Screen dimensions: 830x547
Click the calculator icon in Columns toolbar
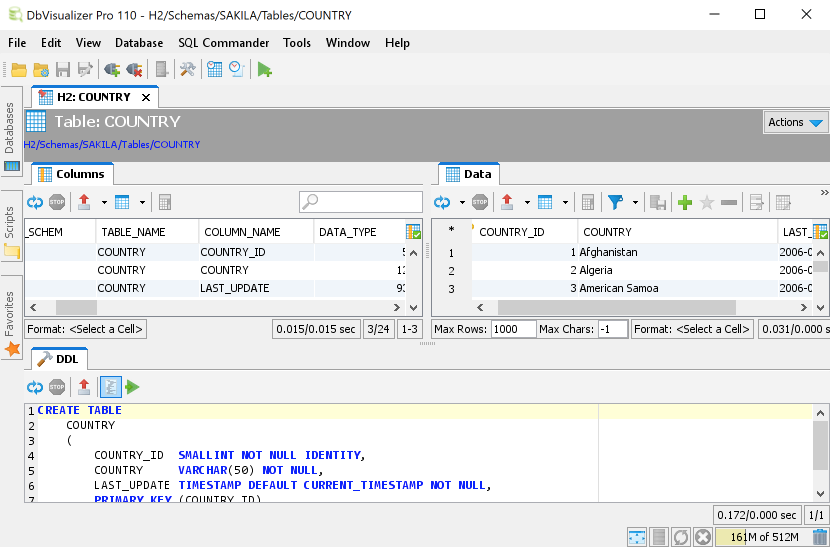(165, 202)
